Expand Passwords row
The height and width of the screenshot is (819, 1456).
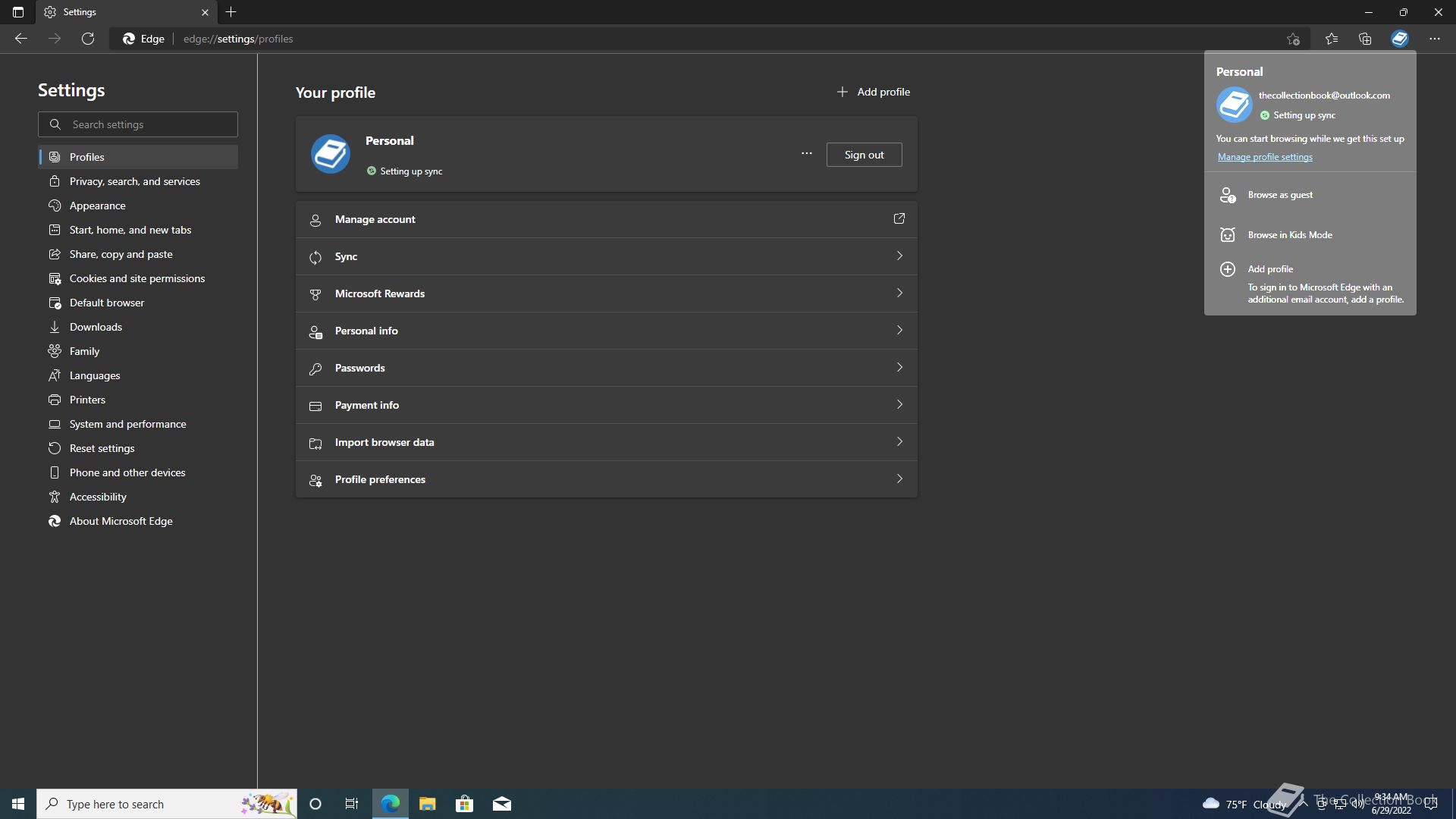pyautogui.click(x=607, y=368)
